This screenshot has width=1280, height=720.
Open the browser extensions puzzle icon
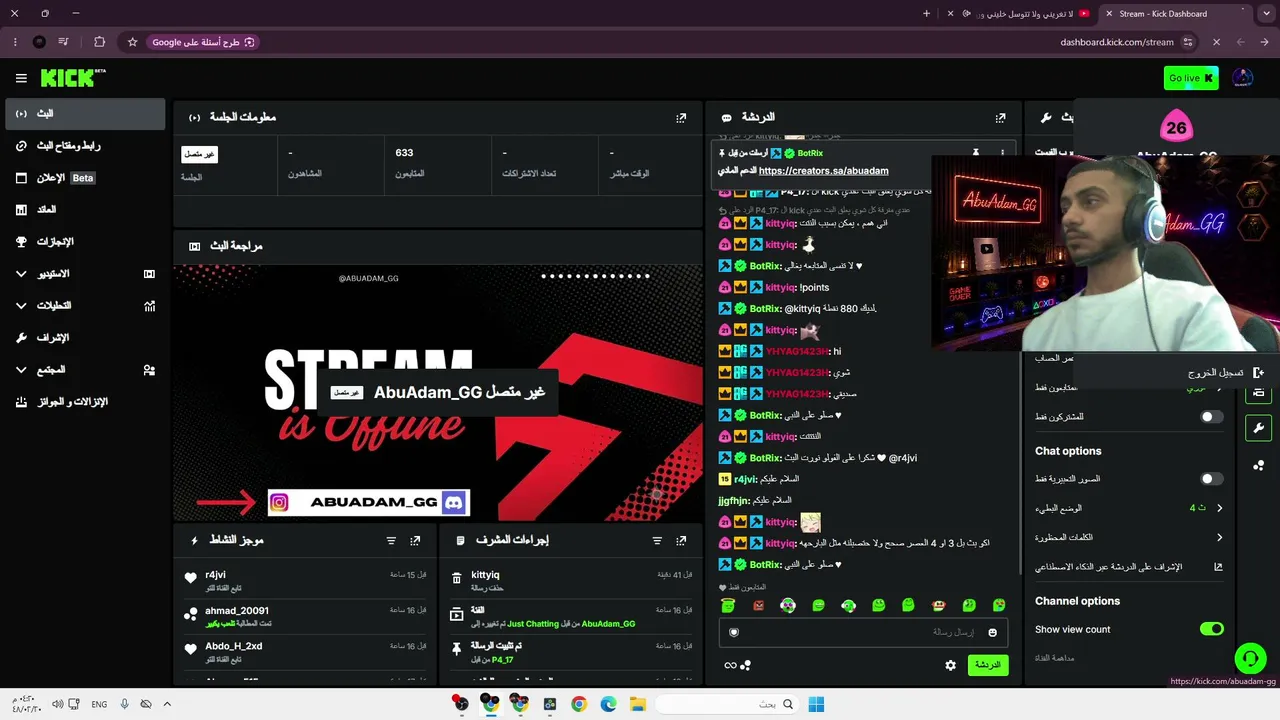pos(99,42)
